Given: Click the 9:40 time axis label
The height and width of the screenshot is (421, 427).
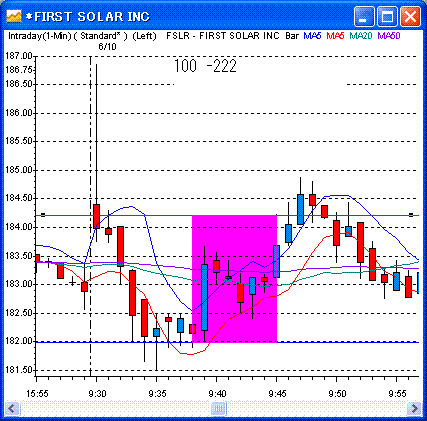Looking at the screenshot, I should point(218,394).
